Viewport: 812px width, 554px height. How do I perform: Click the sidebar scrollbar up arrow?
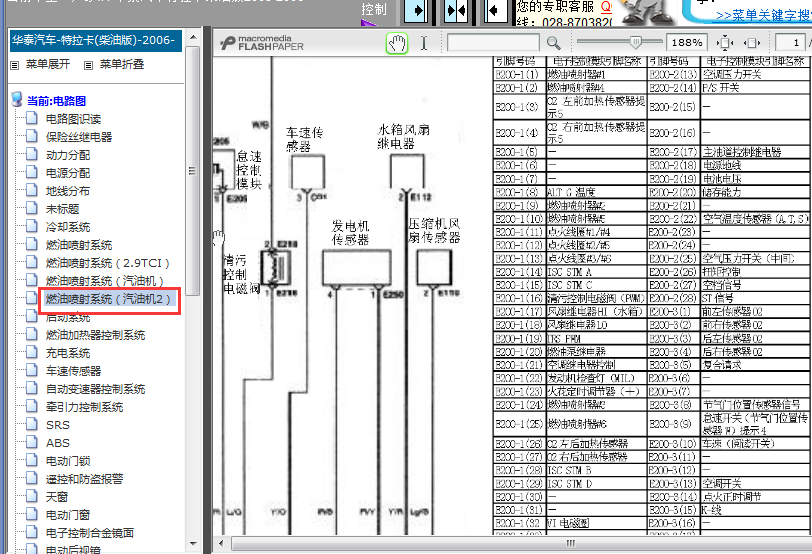coord(193,37)
